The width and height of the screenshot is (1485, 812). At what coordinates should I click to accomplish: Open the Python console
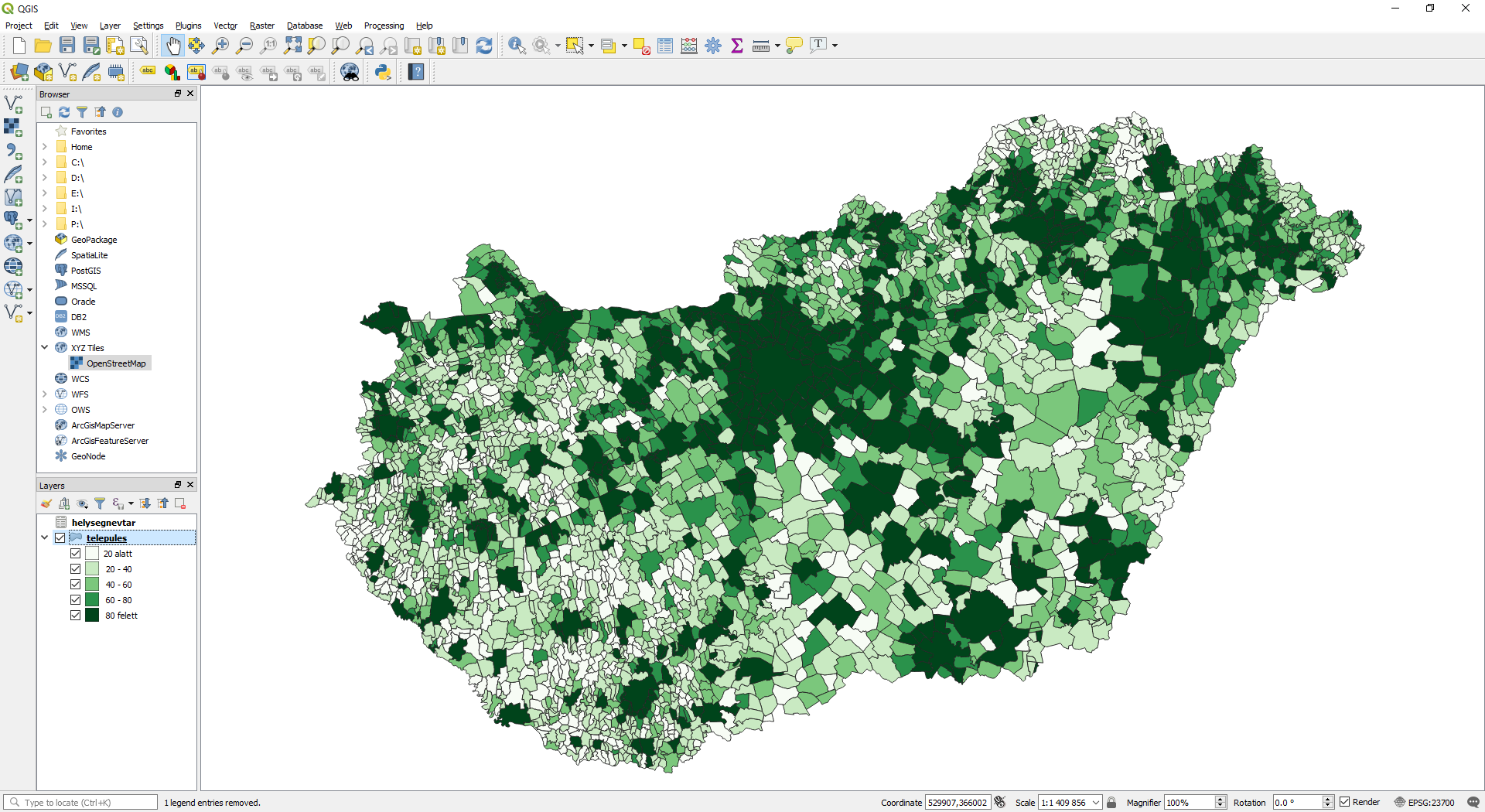(x=383, y=72)
